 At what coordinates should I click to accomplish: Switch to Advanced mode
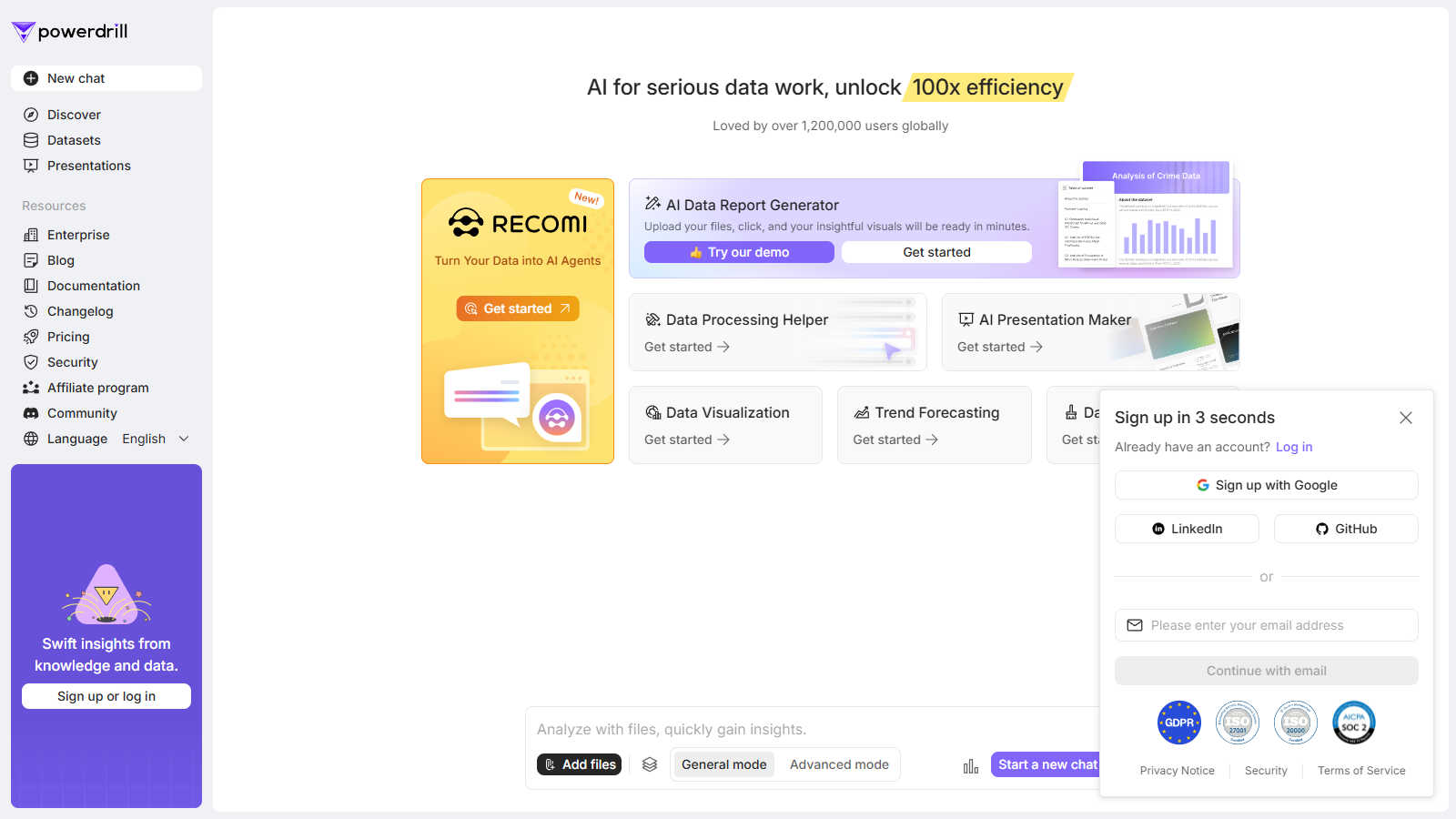[x=839, y=764]
